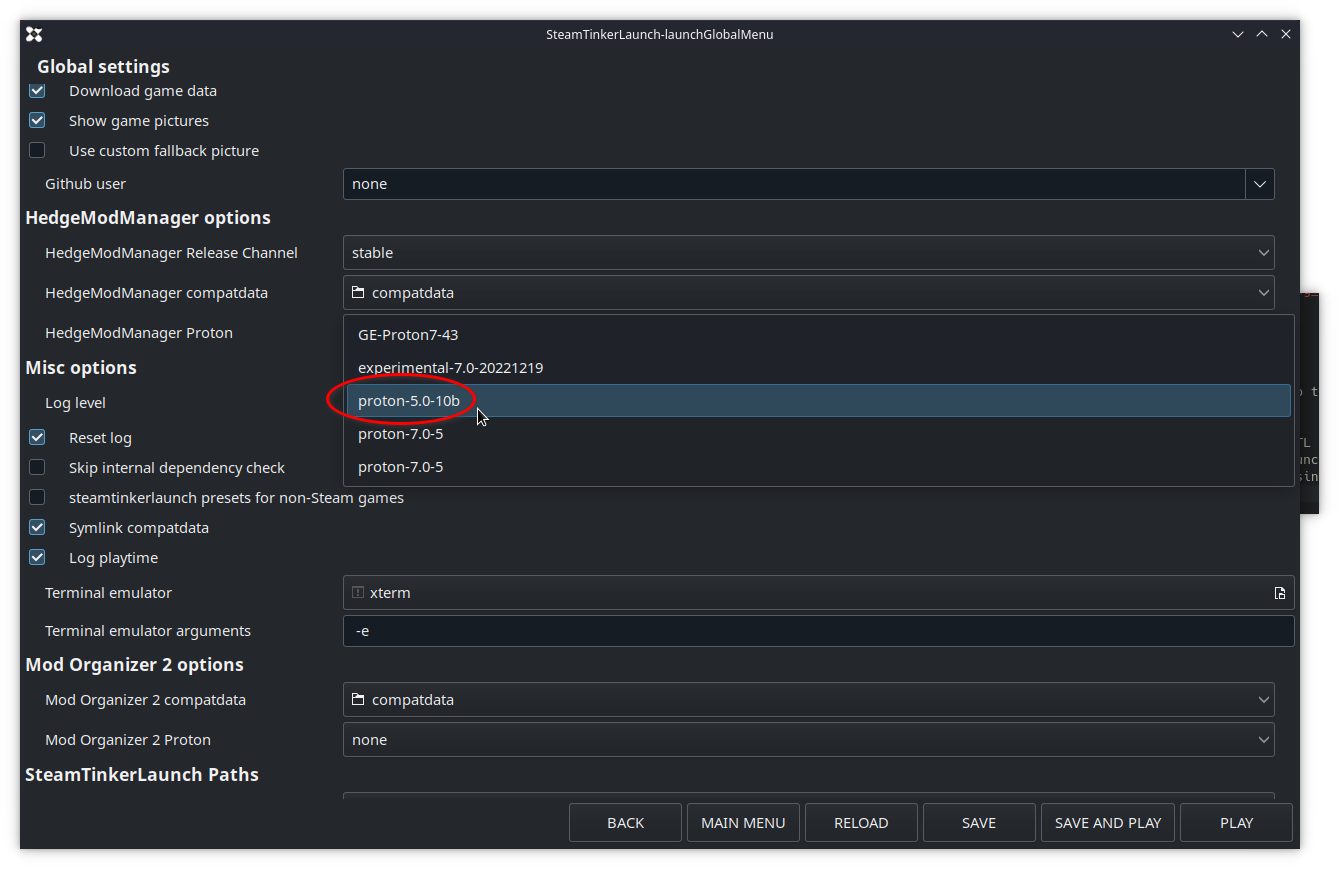Toggle Symlink compatdata checkbox
The image size is (1339, 869).
tap(37, 528)
